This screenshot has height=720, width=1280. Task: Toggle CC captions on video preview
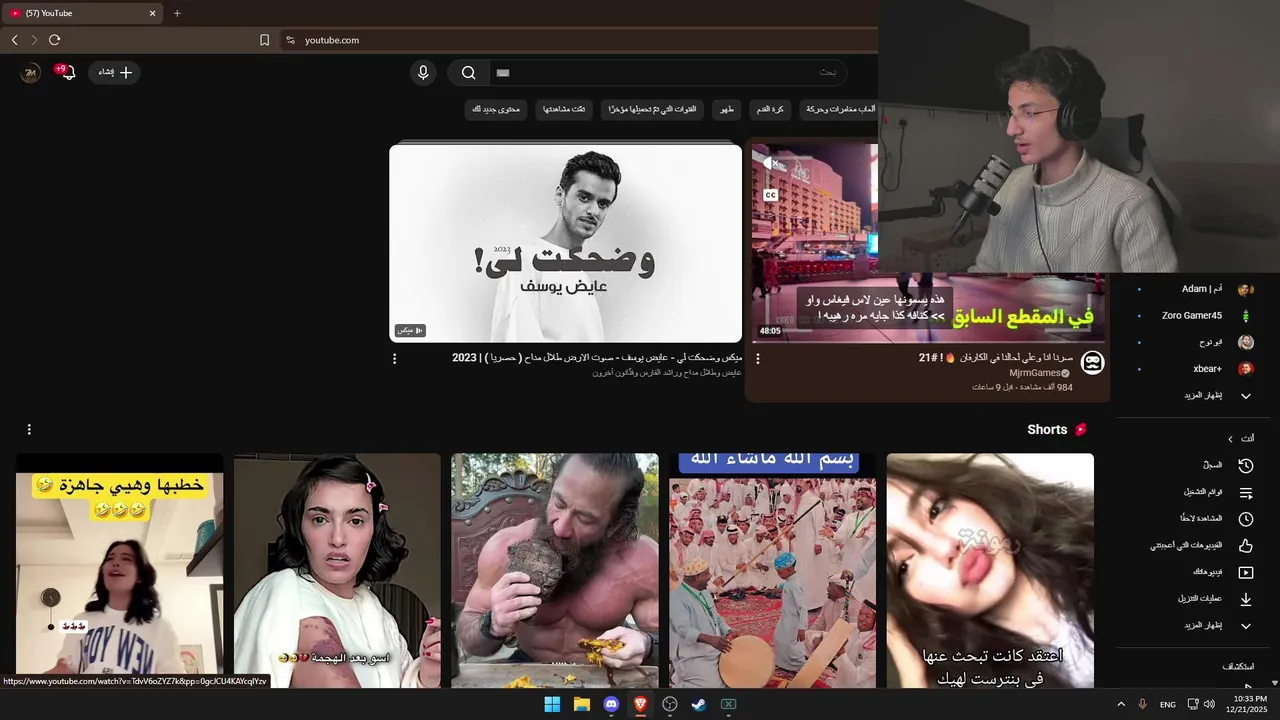[771, 195]
